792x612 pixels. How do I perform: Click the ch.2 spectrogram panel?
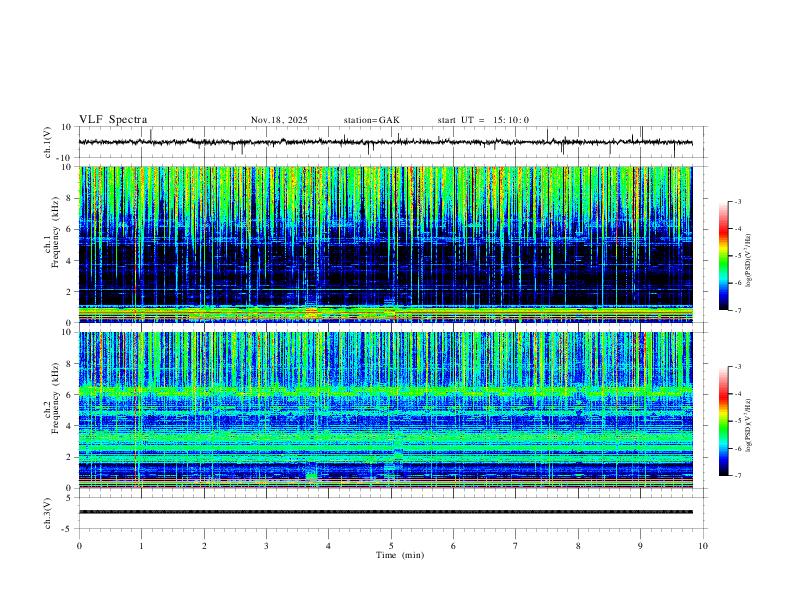click(x=385, y=410)
